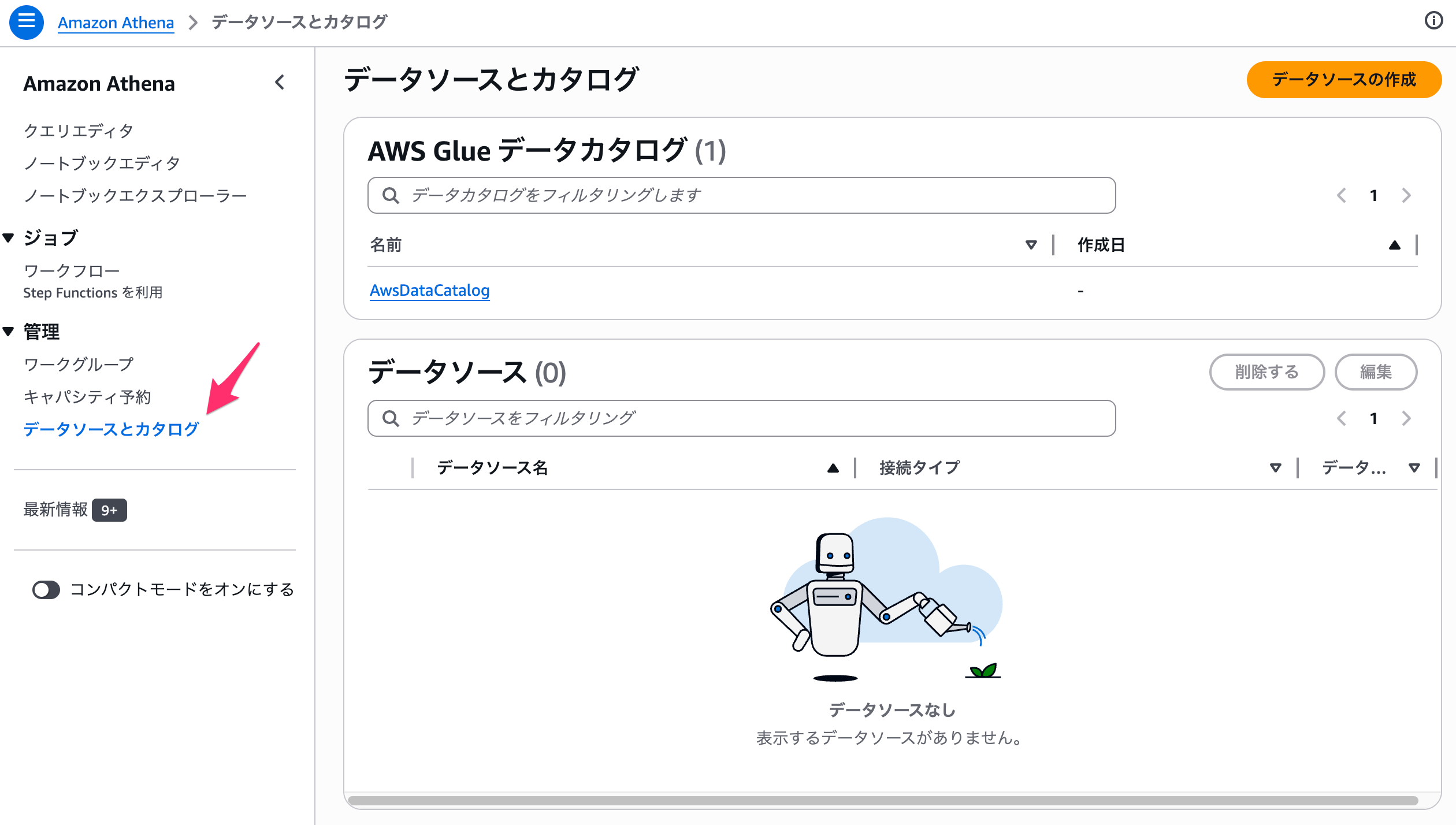
Task: Go to next page in Glue catalog pagination
Action: coord(1406,195)
